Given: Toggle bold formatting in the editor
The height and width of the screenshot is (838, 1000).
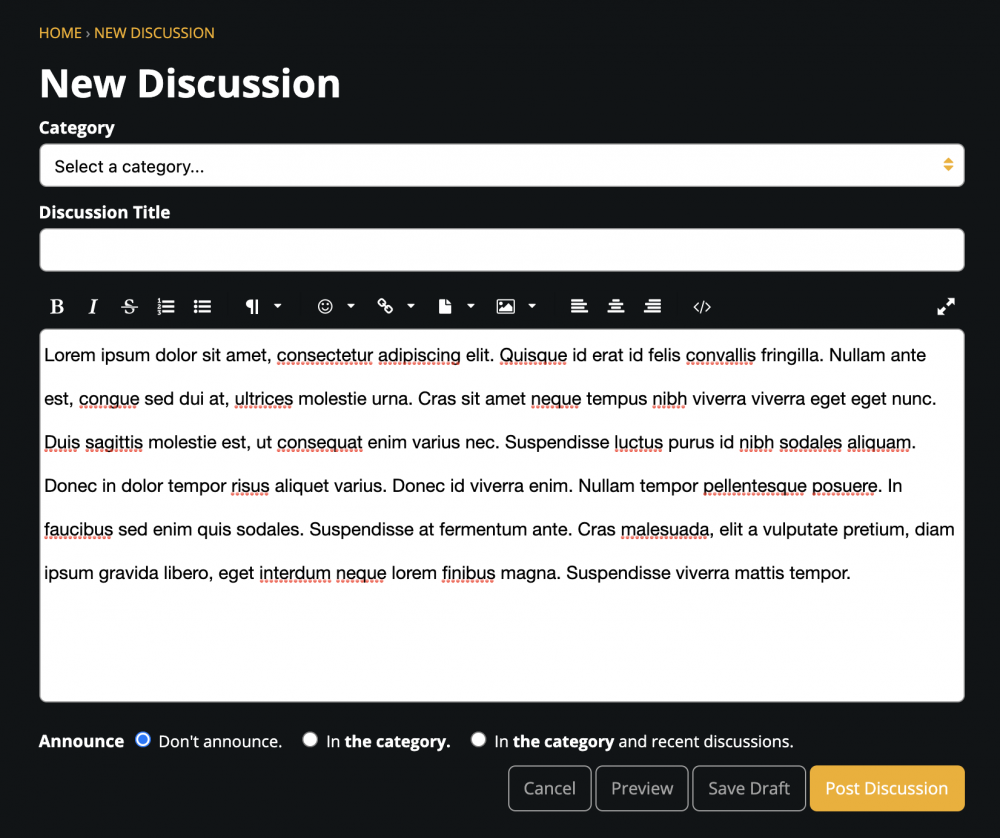Looking at the screenshot, I should pos(57,306).
